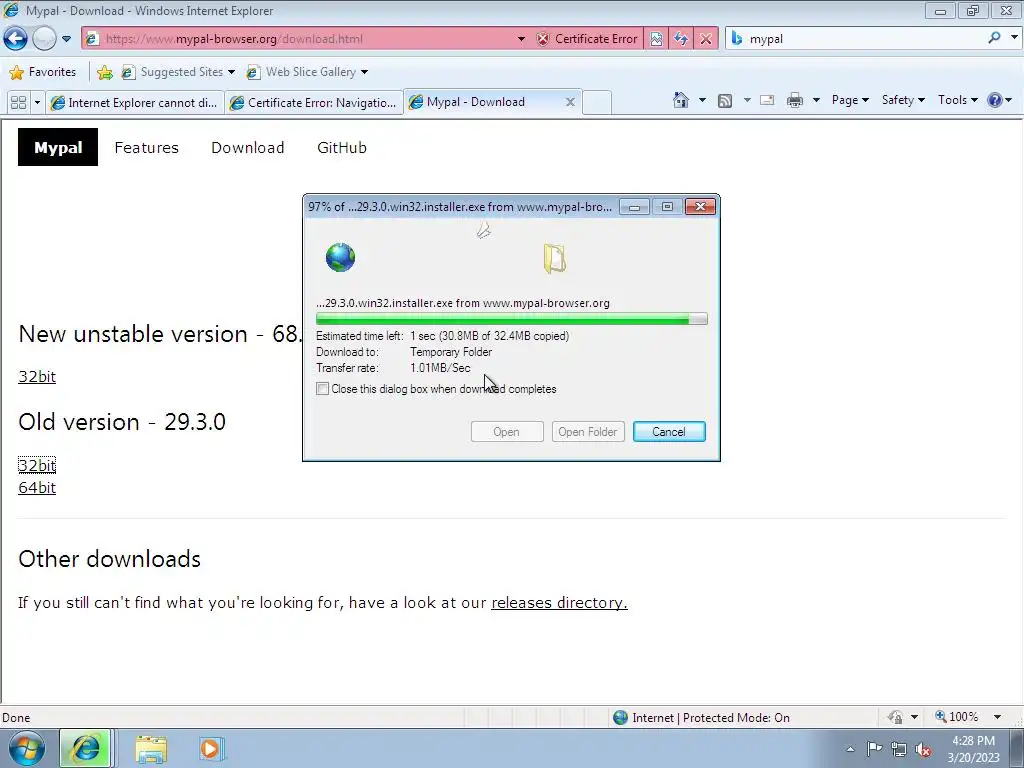Click the Add to Favorites Bar icon
The height and width of the screenshot is (768, 1024).
104,72
